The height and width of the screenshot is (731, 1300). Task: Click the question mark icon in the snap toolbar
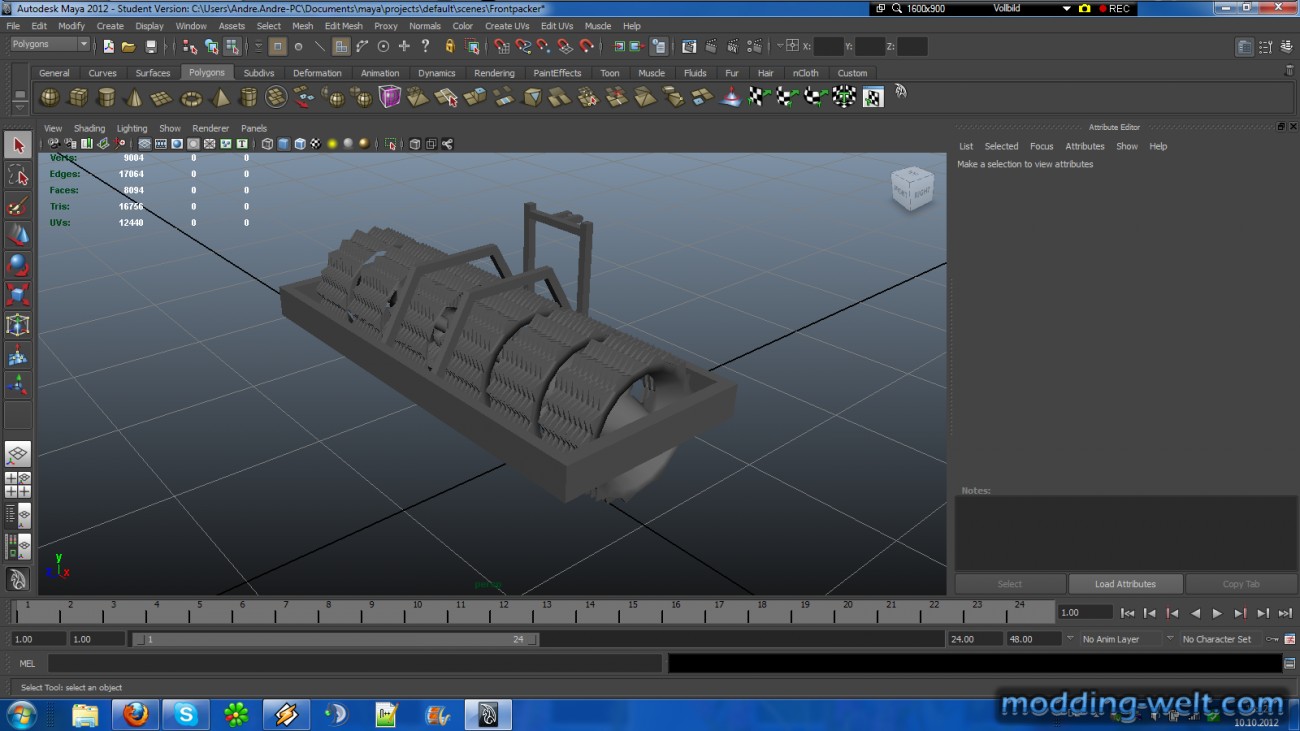425,46
